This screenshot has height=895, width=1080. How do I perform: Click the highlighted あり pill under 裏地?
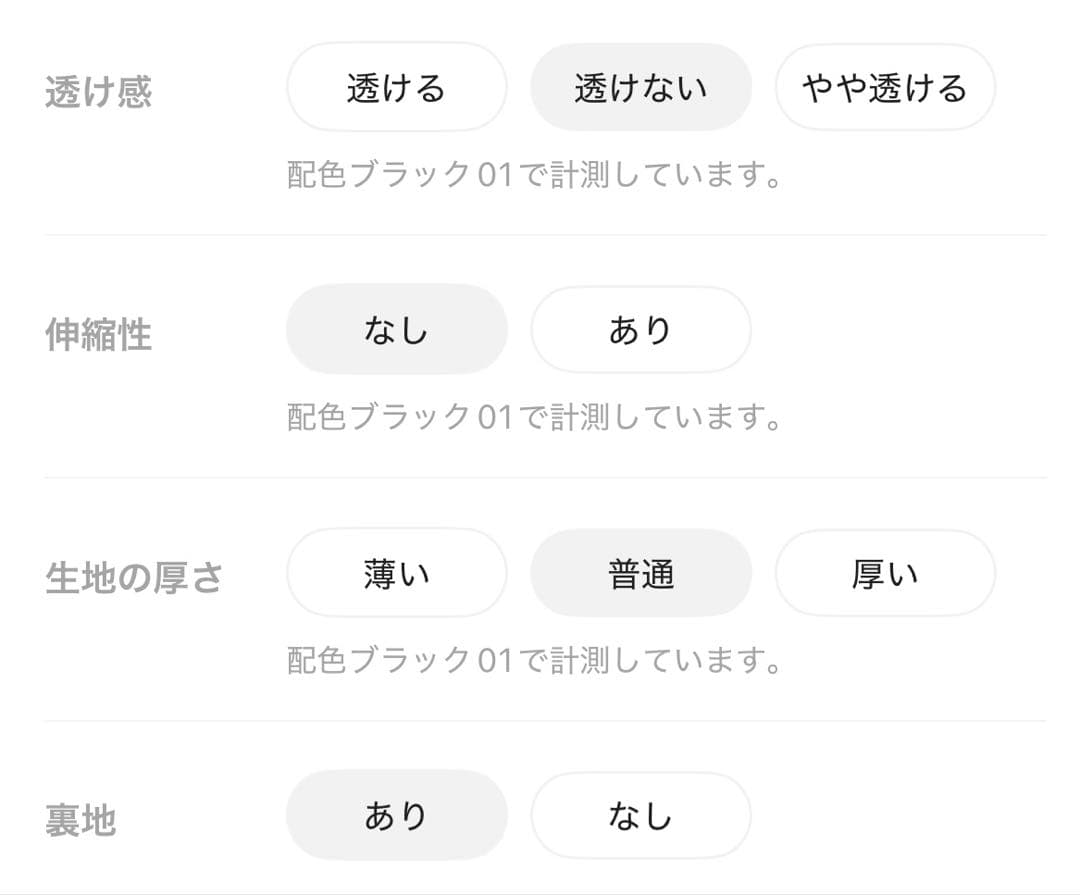click(x=396, y=814)
